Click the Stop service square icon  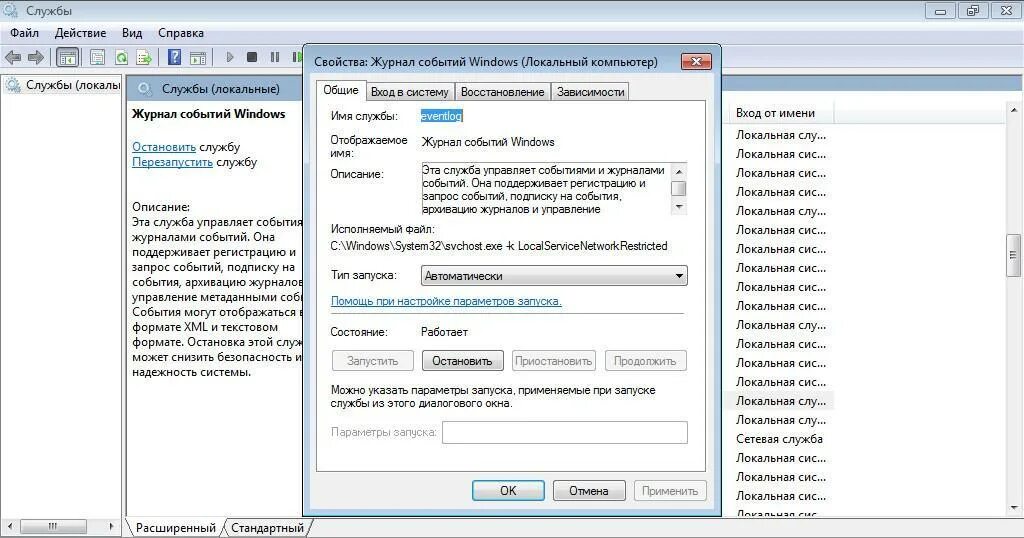coord(252,57)
